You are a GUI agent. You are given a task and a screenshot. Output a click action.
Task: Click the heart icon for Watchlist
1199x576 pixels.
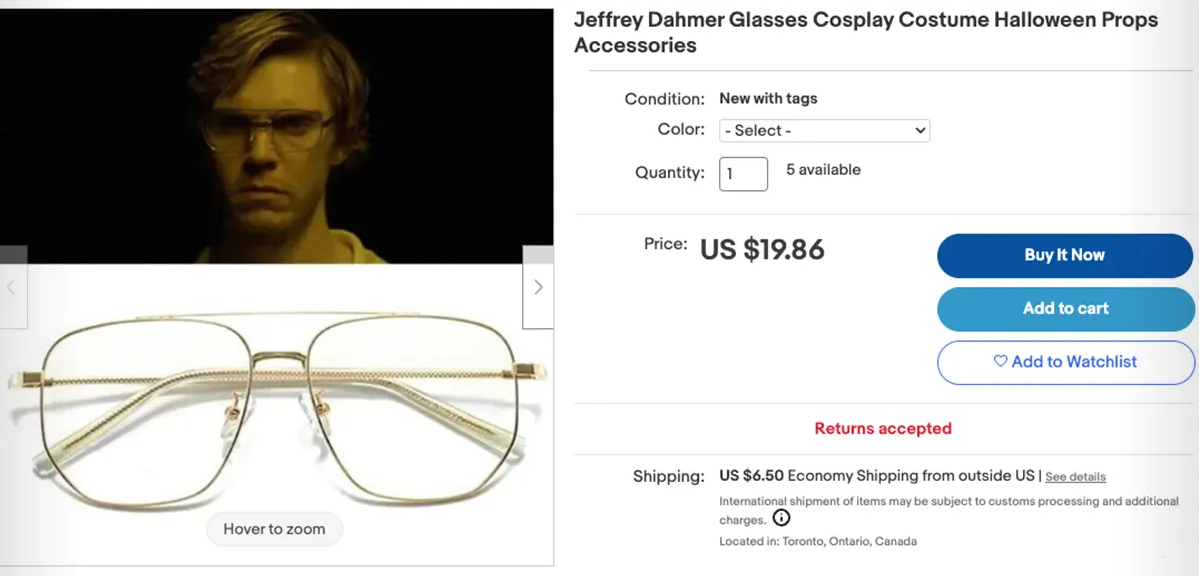pyautogui.click(x=1000, y=362)
